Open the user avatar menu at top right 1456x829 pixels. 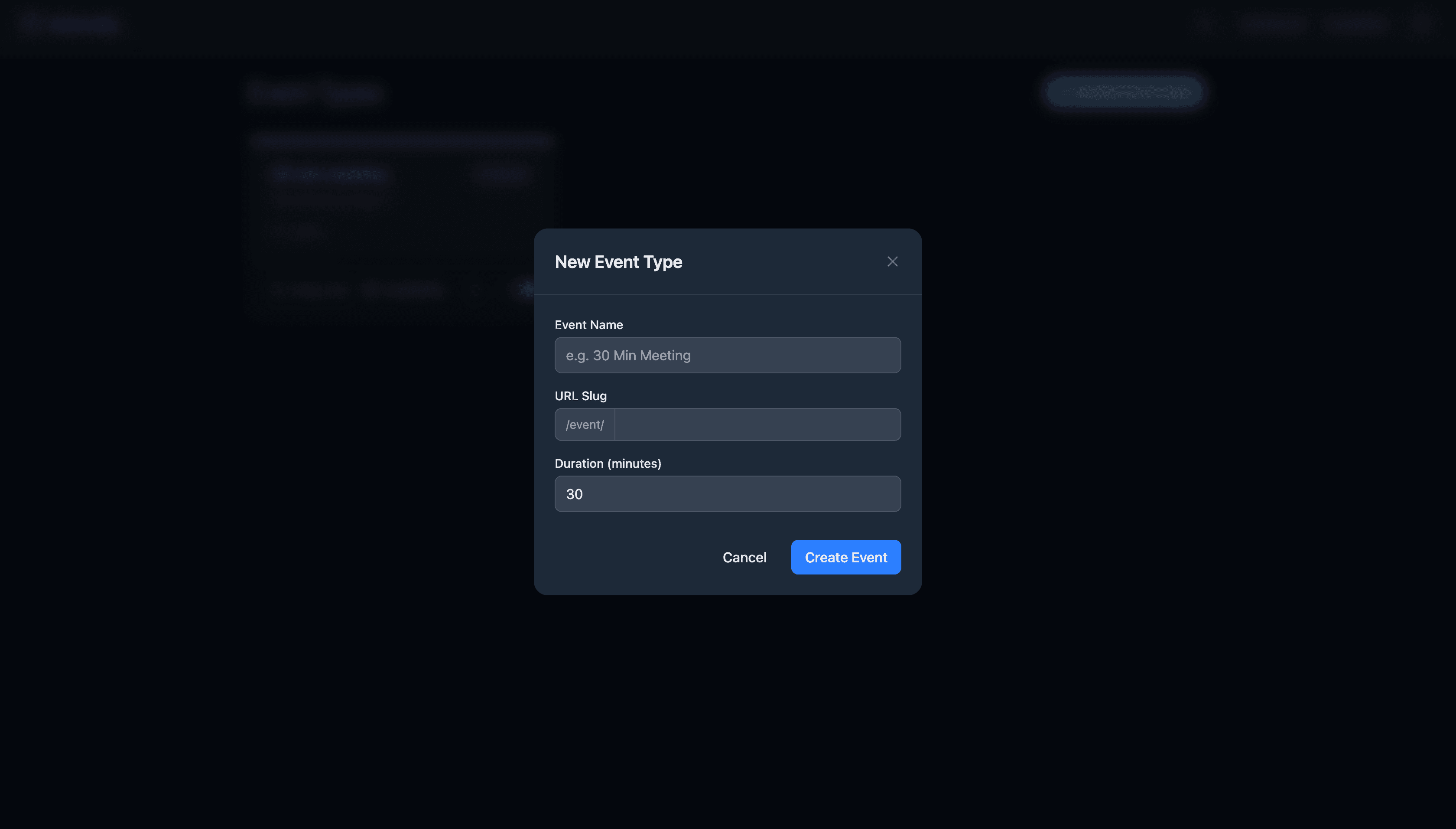[x=1421, y=24]
